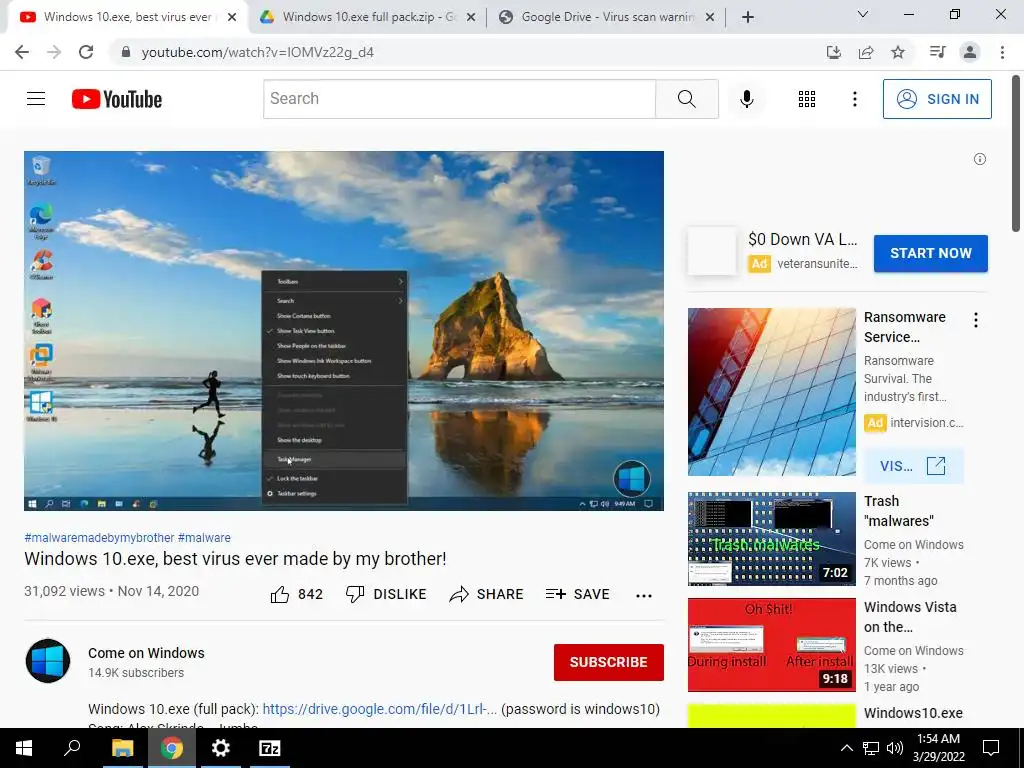Install app icon in address bar
Image resolution: width=1024 pixels, height=768 pixels.
[x=833, y=52]
